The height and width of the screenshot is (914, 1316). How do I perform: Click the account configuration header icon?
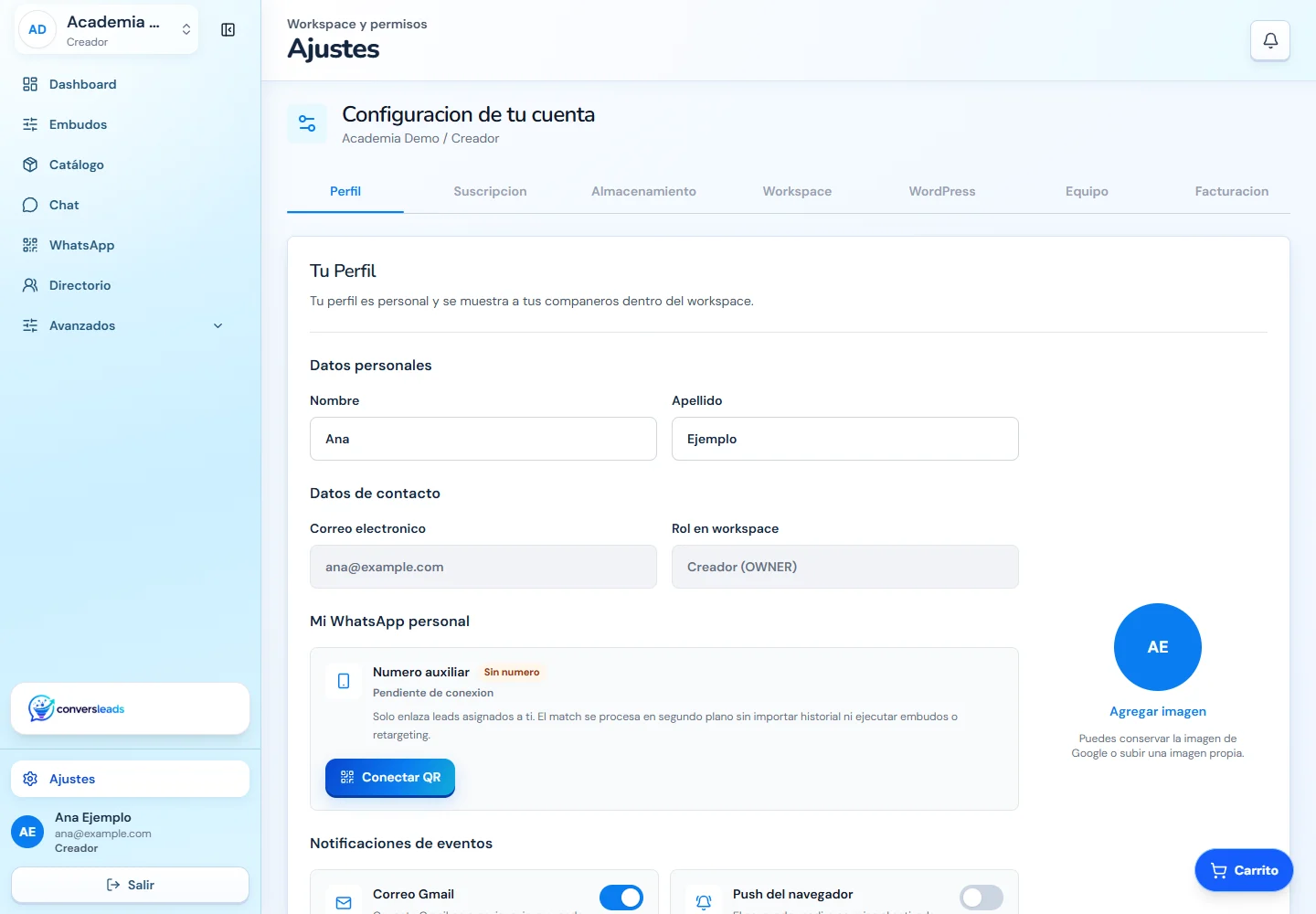click(307, 124)
